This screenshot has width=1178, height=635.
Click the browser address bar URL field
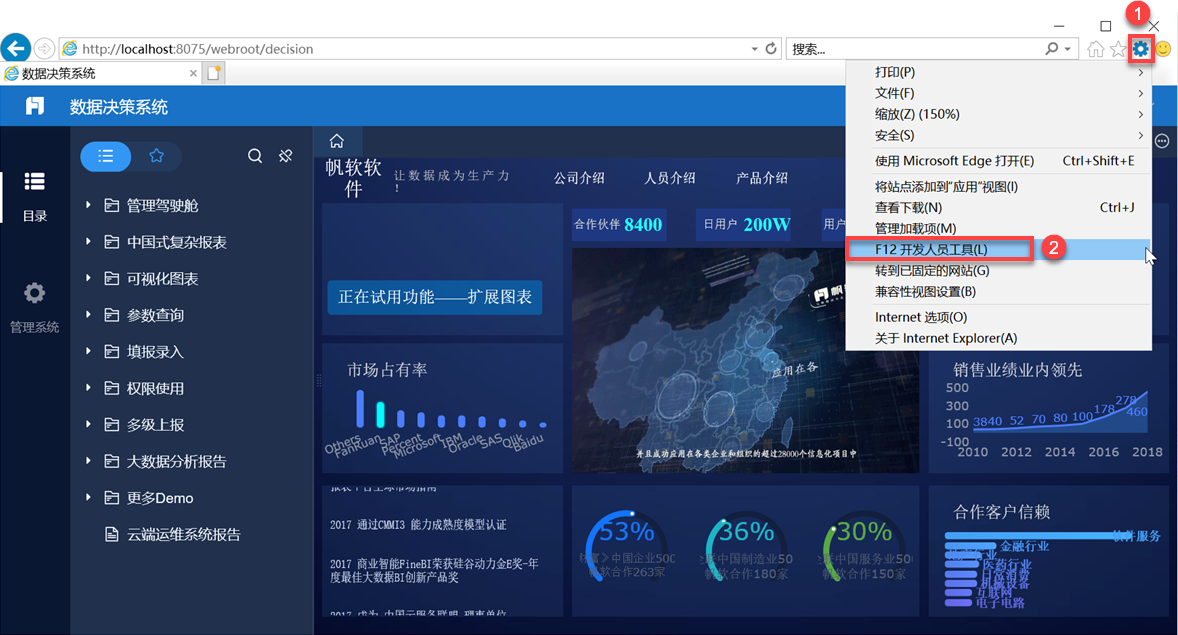point(400,48)
